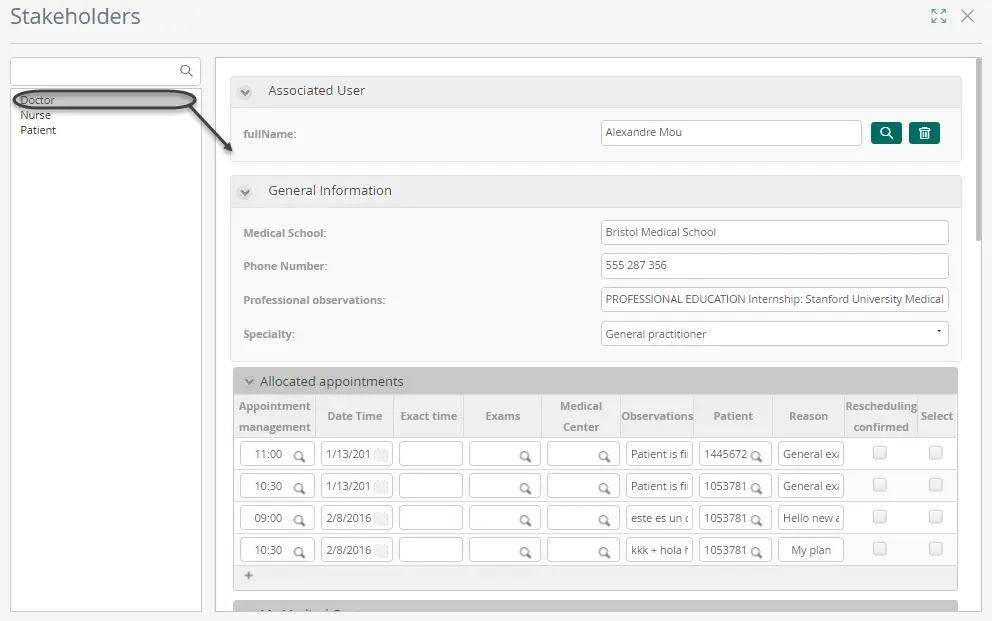Viewport: 992px width, 621px height.
Task: Click the Patient column header
Action: [x=733, y=416]
